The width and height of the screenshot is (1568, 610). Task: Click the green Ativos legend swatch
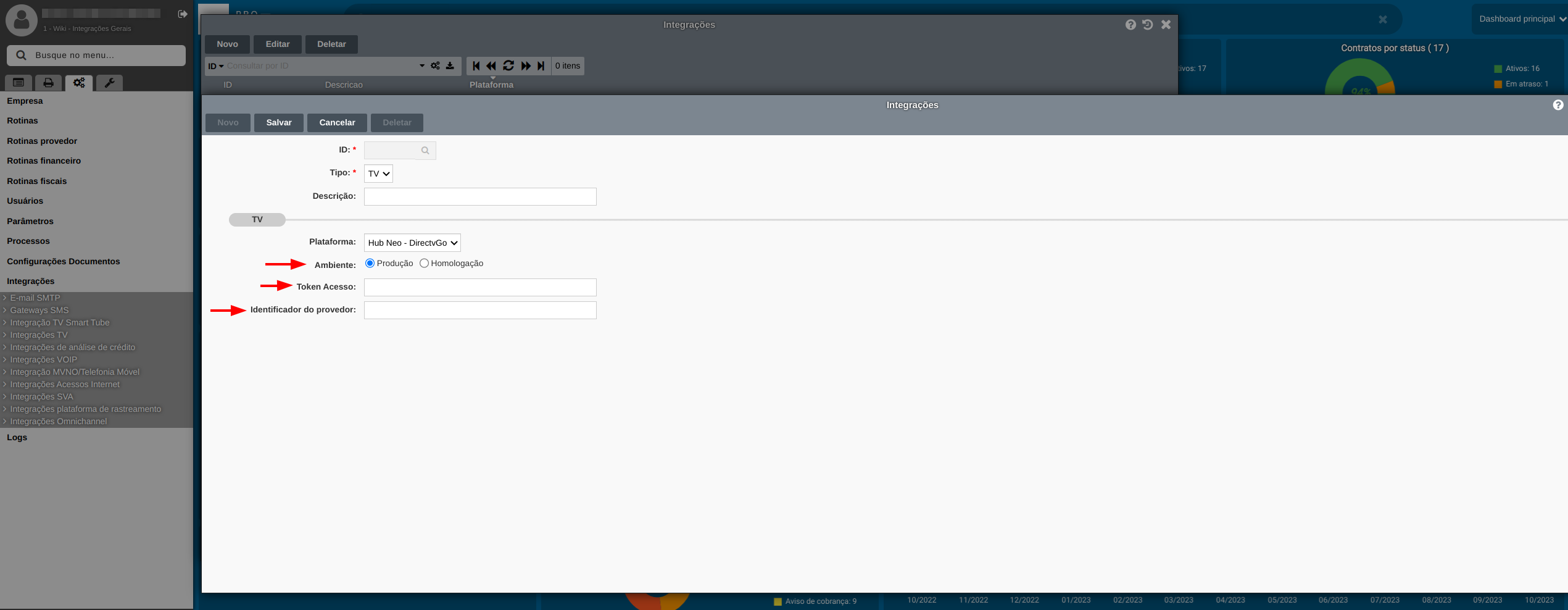(1498, 69)
